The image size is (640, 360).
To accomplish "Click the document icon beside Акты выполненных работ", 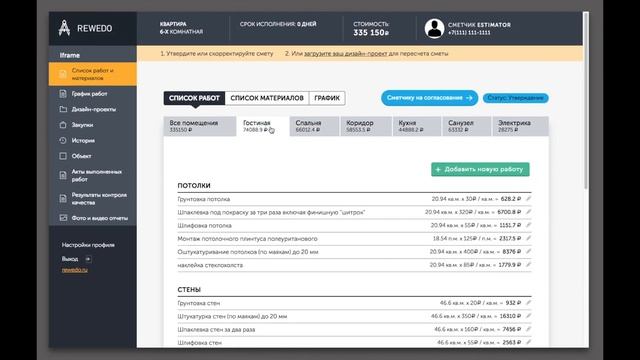I will [x=63, y=176].
